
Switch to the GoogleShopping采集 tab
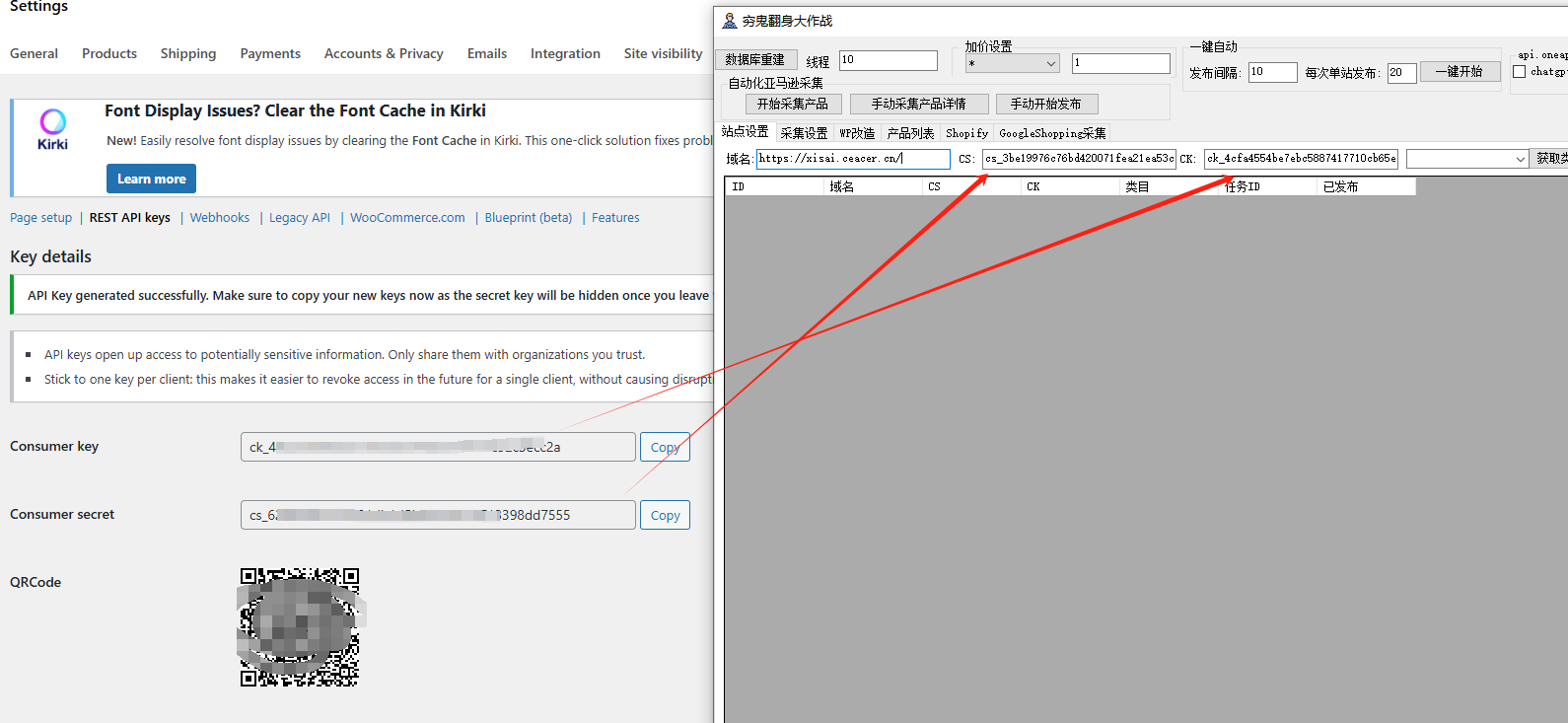point(1052,133)
